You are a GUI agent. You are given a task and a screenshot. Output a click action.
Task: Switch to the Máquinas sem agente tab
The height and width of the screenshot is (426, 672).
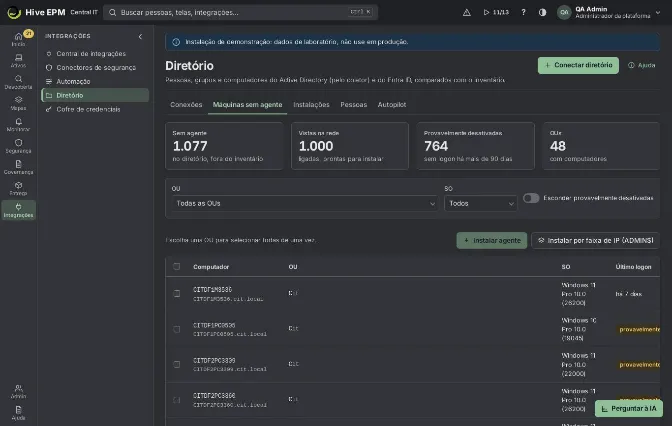click(x=247, y=105)
